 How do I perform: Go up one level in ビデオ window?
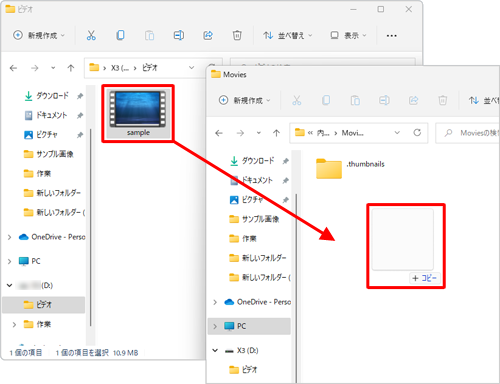[71, 68]
